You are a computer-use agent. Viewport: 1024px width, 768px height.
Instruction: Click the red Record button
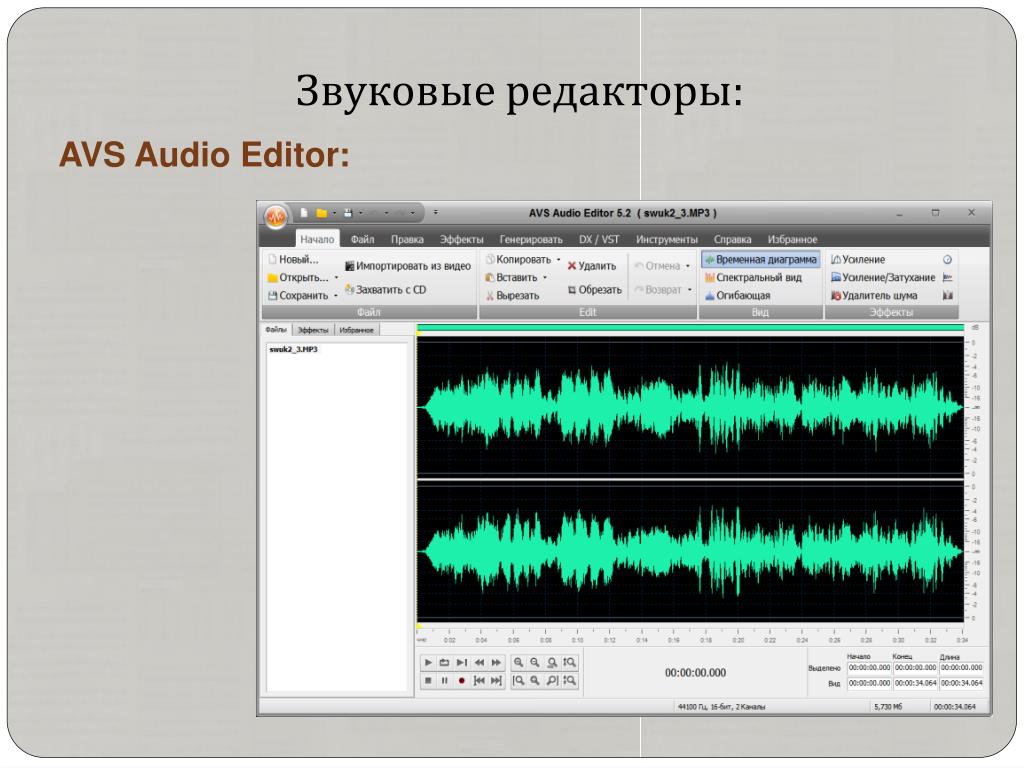pos(462,680)
